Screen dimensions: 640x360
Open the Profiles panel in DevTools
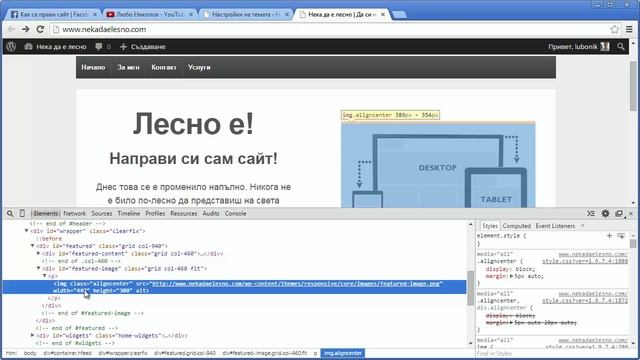click(x=155, y=213)
